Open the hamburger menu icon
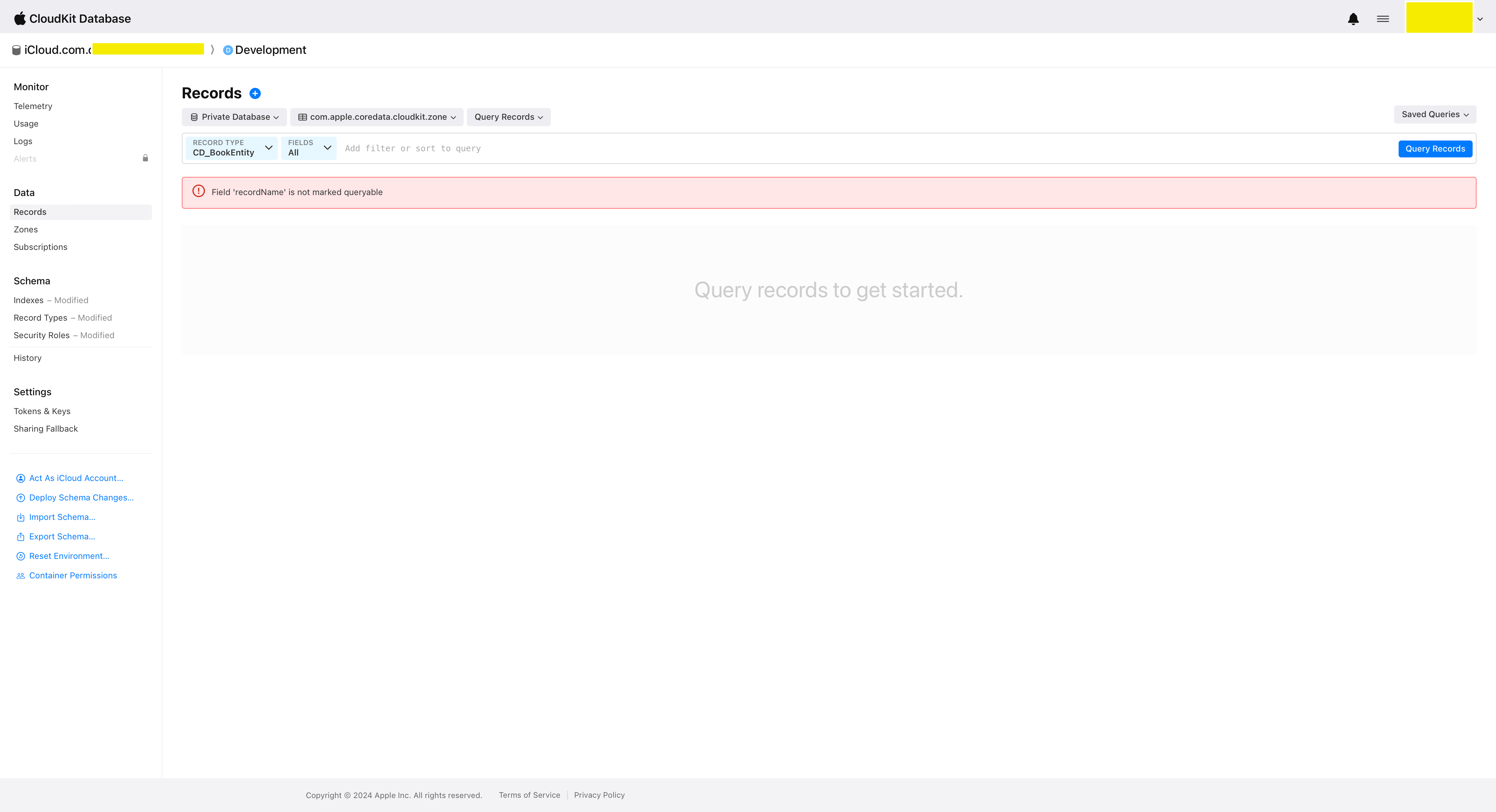The width and height of the screenshot is (1496, 812). 1383,18
